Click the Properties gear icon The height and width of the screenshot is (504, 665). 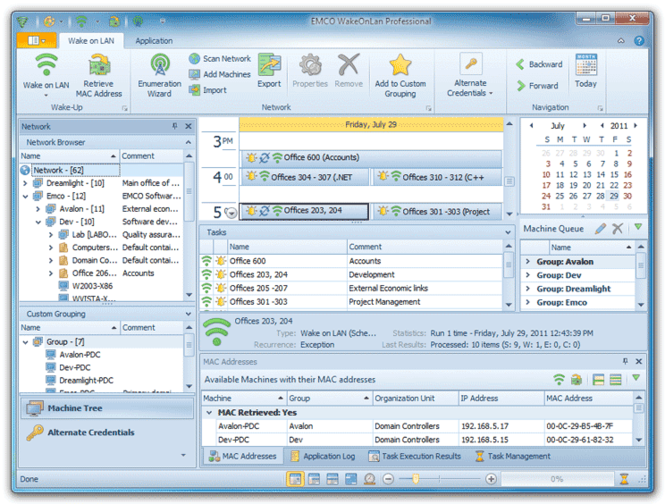pyautogui.click(x=310, y=65)
